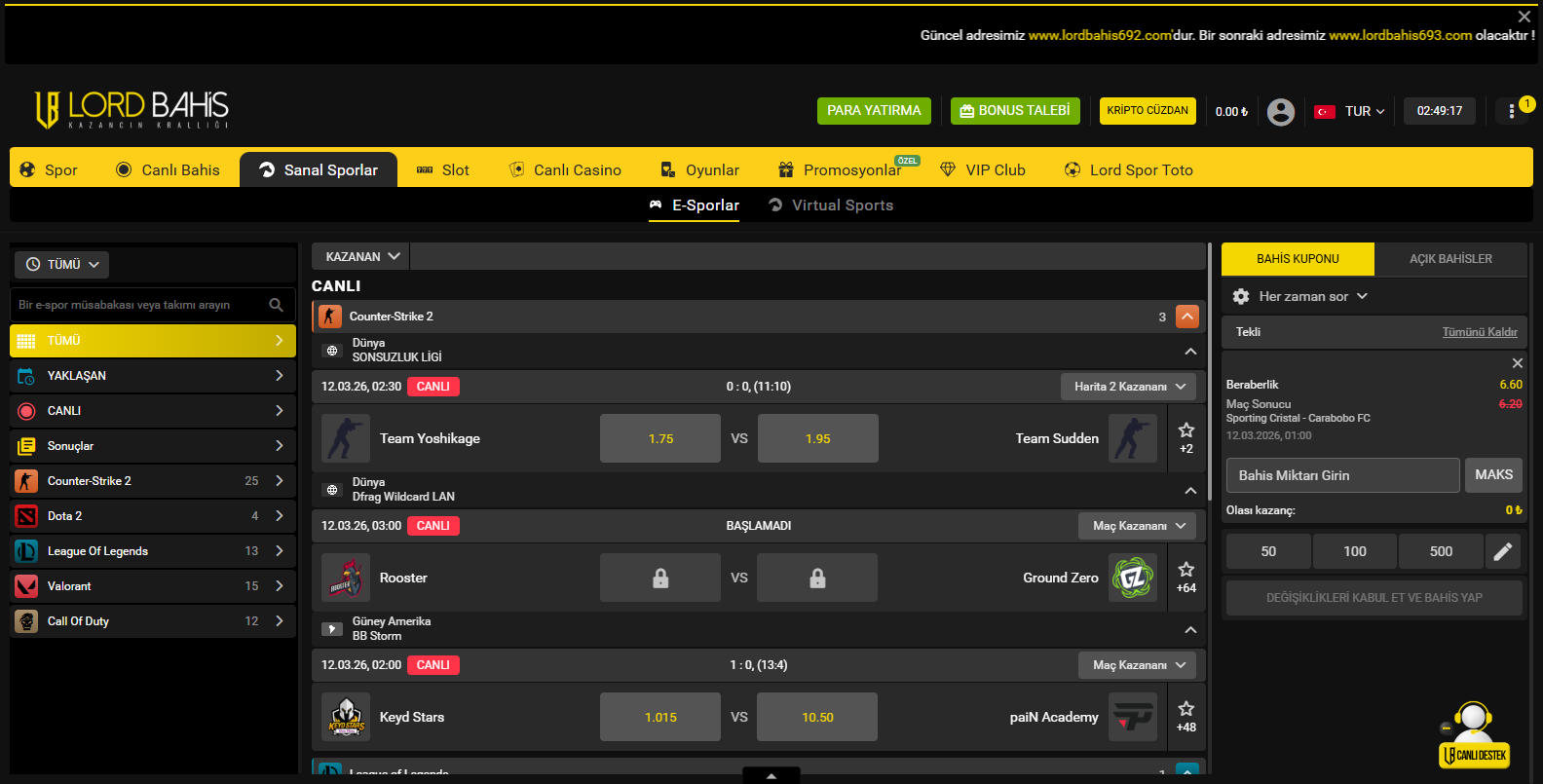Remove the Beraberlik bet with X icon
The height and width of the screenshot is (784, 1543).
click(1517, 363)
